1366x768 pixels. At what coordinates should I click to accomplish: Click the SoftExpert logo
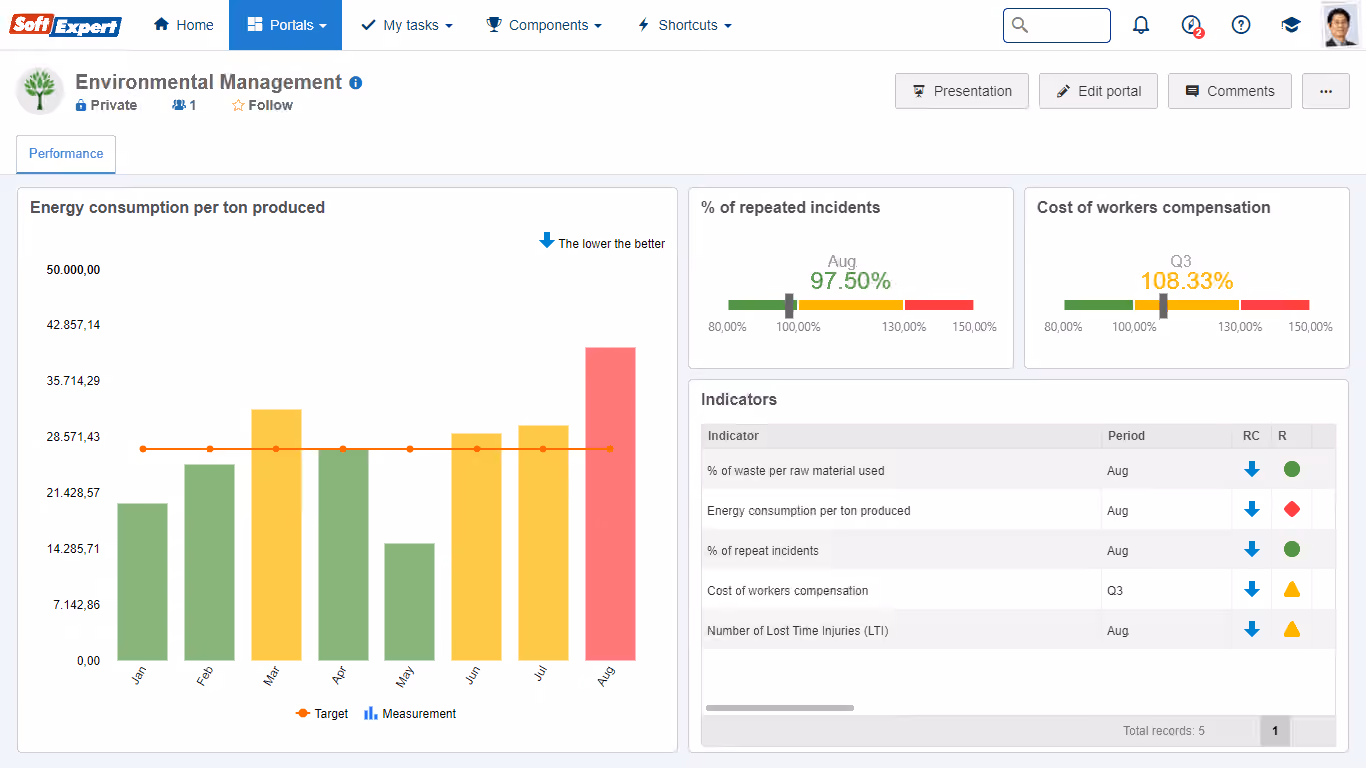(x=66, y=25)
